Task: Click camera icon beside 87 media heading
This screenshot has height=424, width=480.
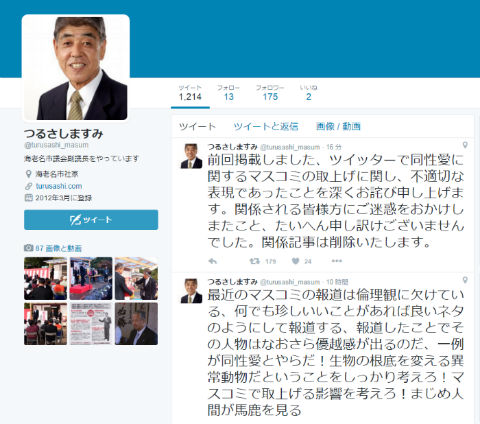Action: coord(29,248)
